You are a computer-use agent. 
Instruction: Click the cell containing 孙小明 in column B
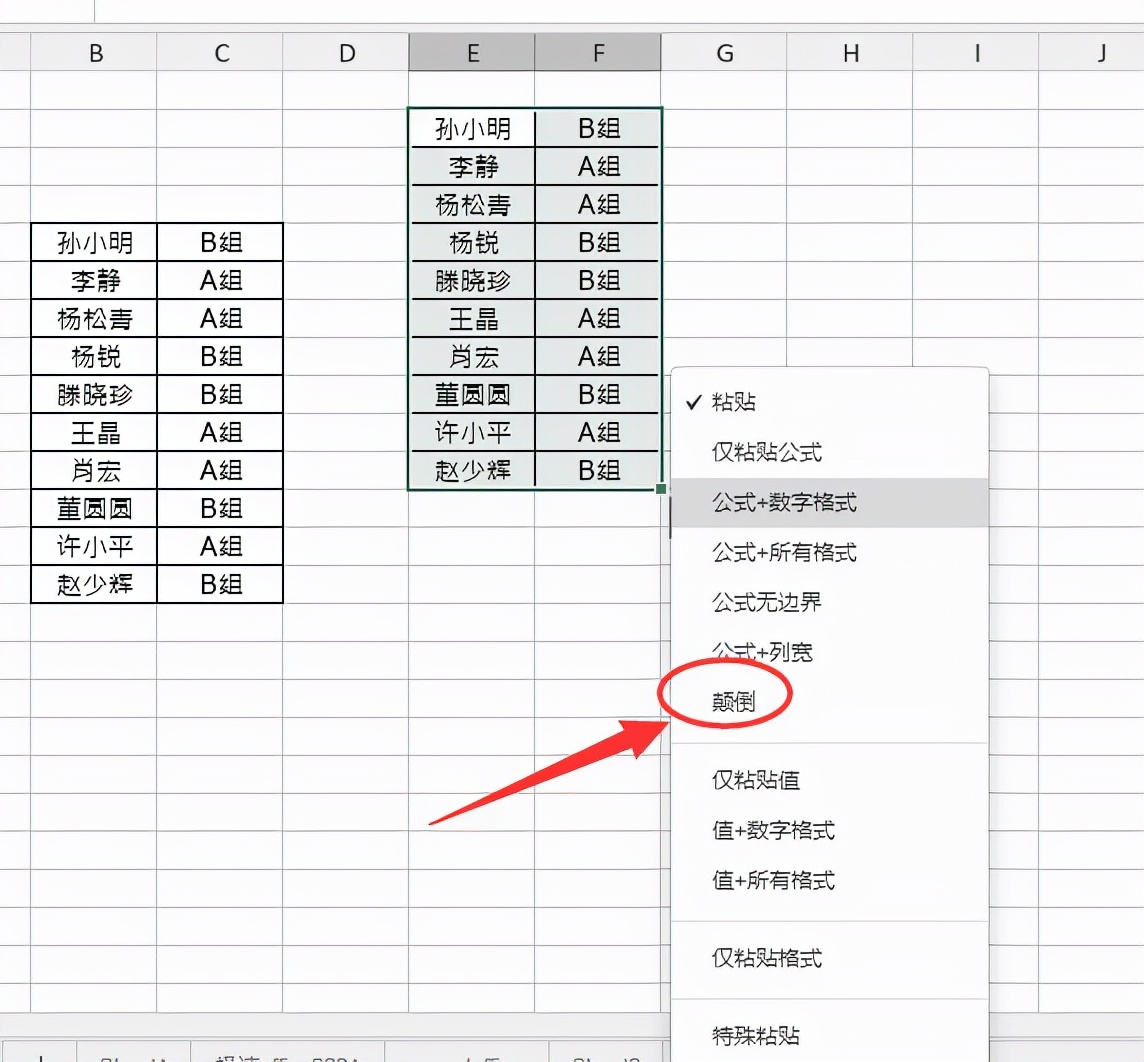[x=96, y=242]
